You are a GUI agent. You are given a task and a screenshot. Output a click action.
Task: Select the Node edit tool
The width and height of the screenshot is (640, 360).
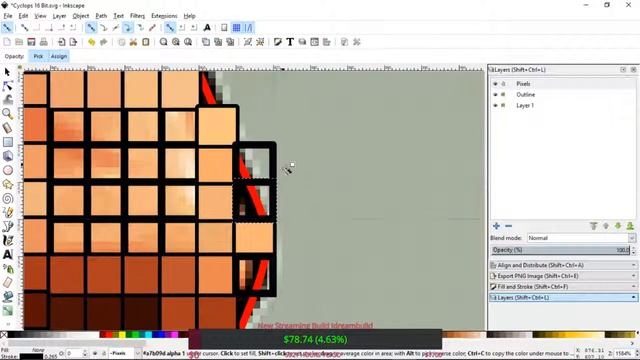coord(7,86)
